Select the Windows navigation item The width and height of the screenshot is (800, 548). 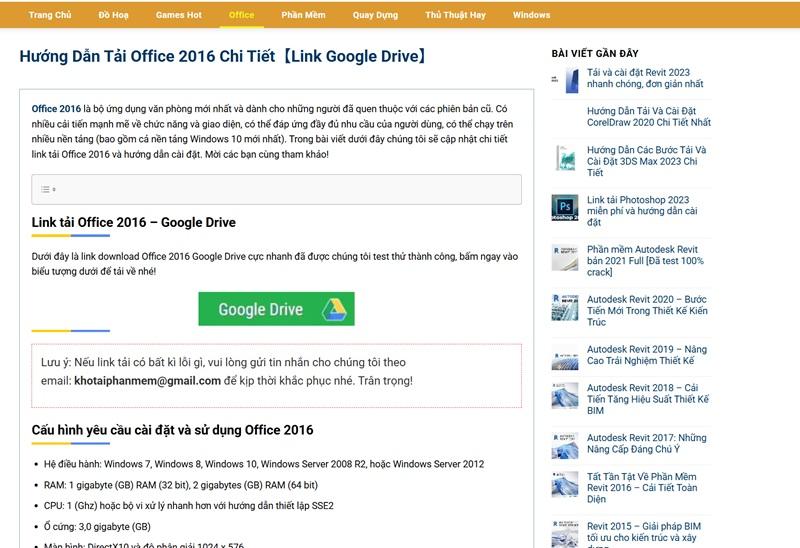pyautogui.click(x=531, y=15)
